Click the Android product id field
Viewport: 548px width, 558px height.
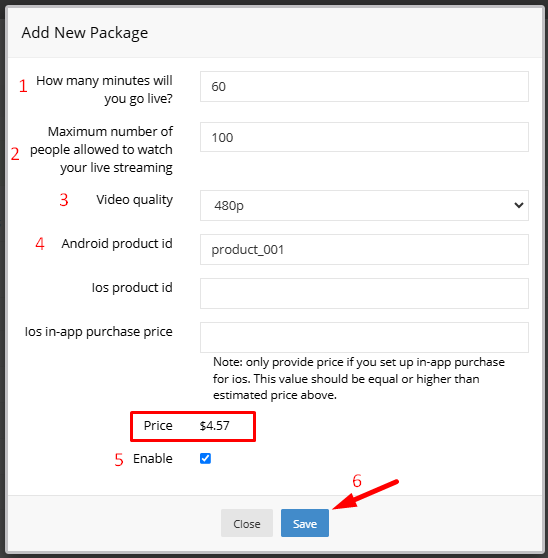click(364, 249)
